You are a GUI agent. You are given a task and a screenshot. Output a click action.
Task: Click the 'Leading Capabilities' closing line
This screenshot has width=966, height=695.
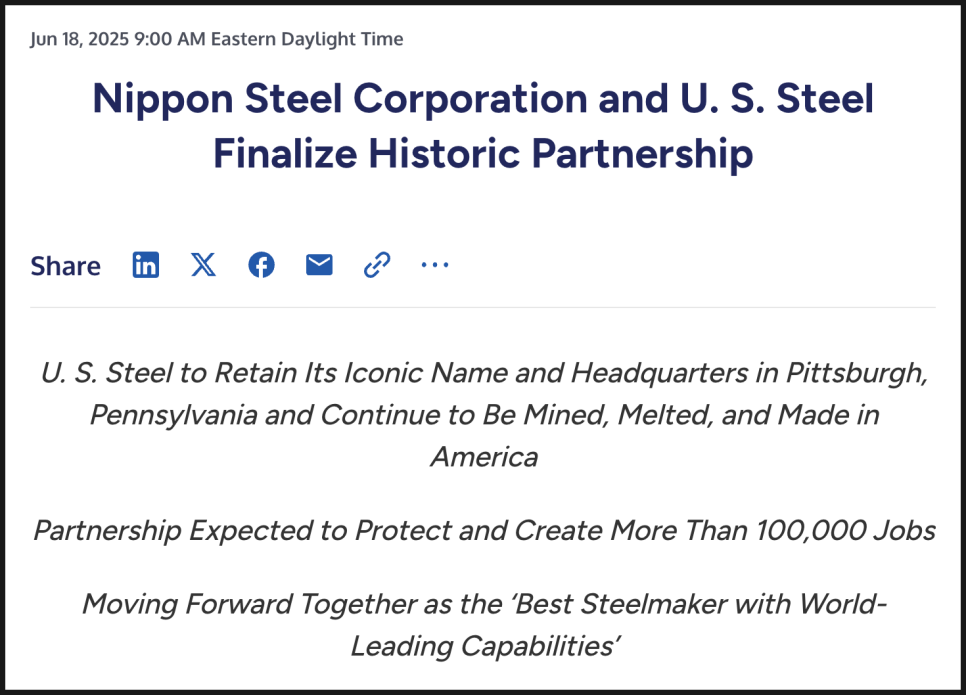pyautogui.click(x=484, y=646)
